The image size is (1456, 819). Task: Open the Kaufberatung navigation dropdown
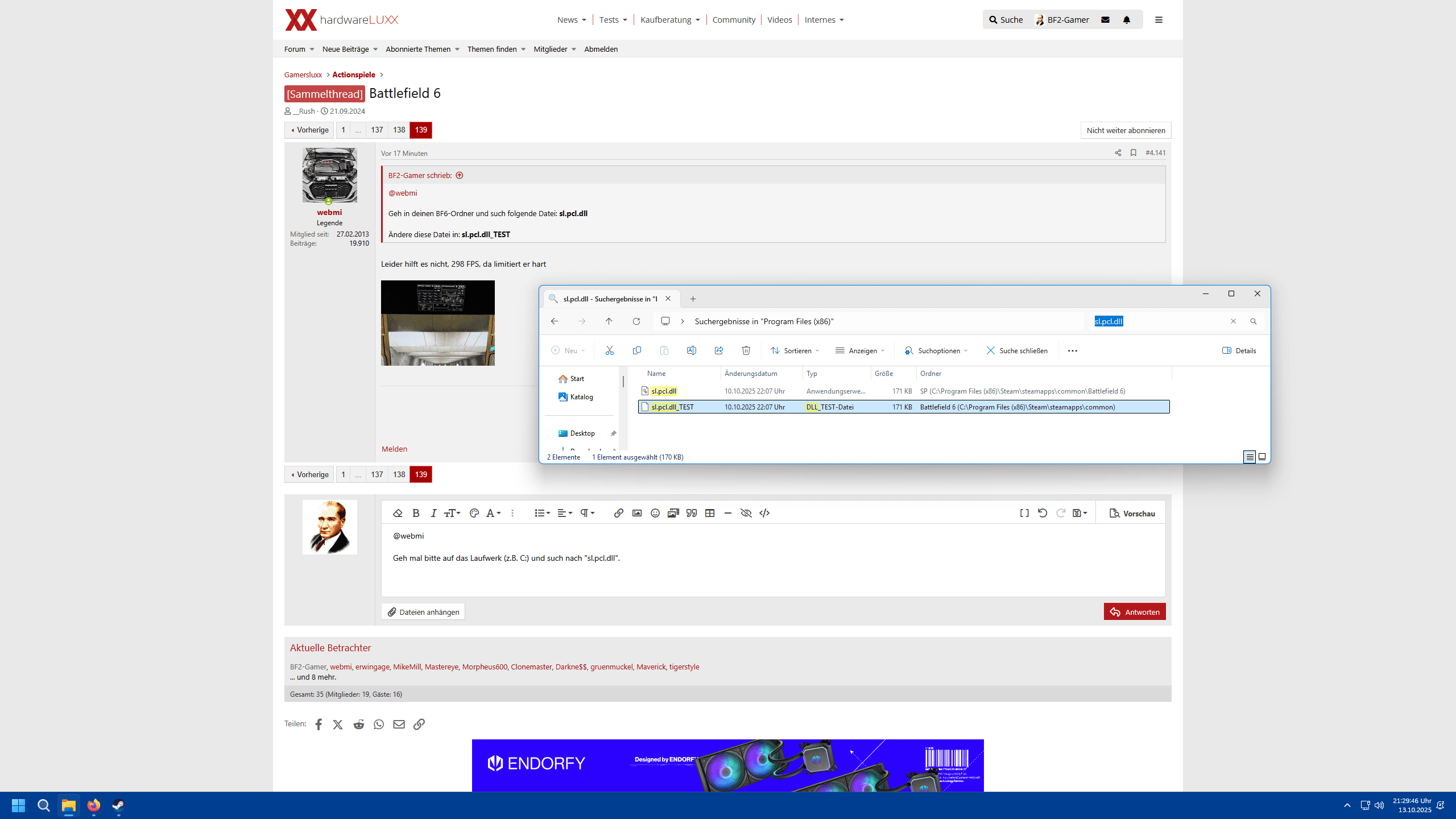[670, 20]
